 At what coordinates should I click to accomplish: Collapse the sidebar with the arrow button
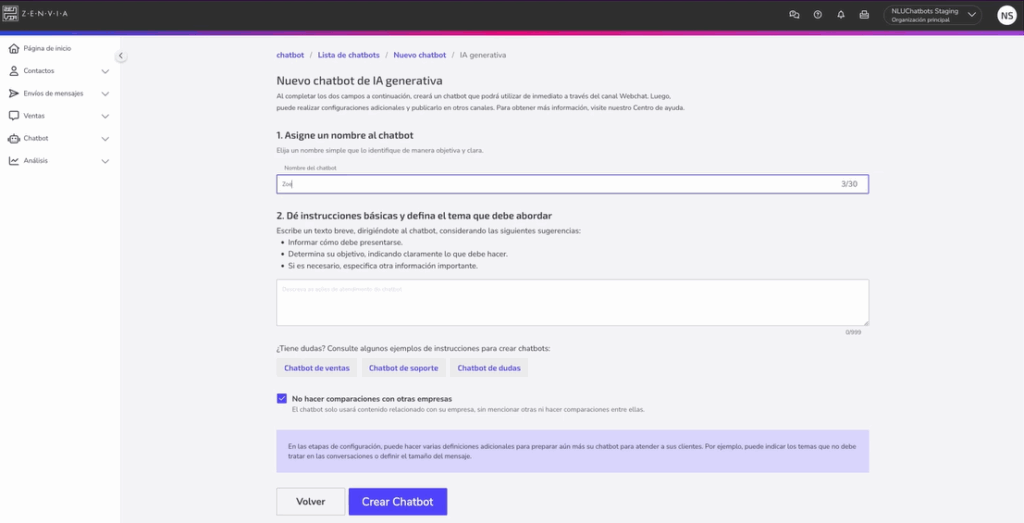click(x=120, y=56)
